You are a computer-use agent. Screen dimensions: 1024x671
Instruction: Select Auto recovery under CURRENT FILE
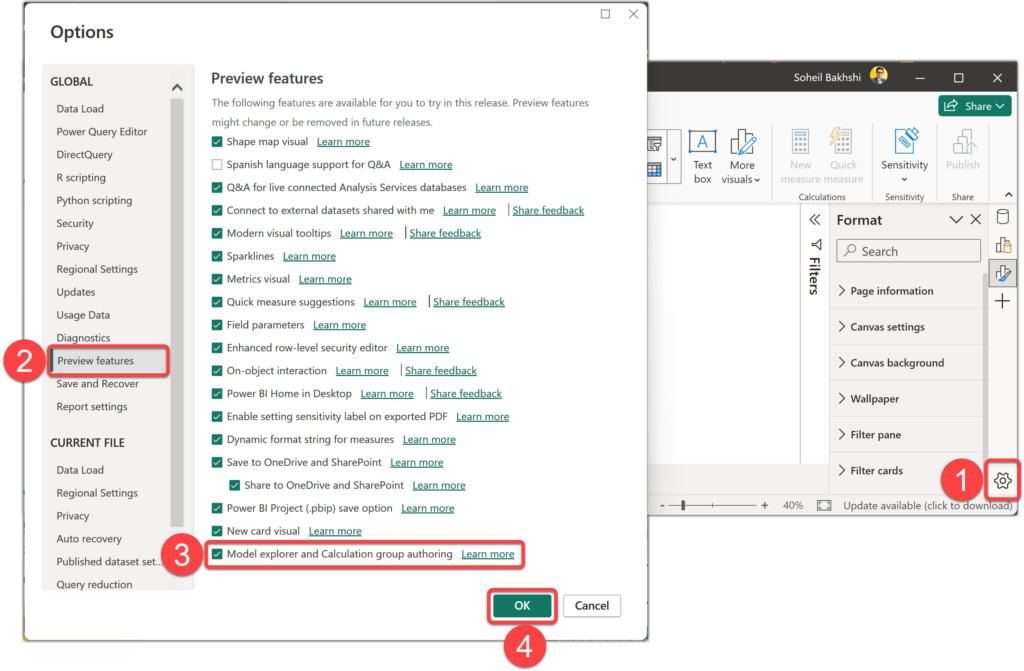89,538
